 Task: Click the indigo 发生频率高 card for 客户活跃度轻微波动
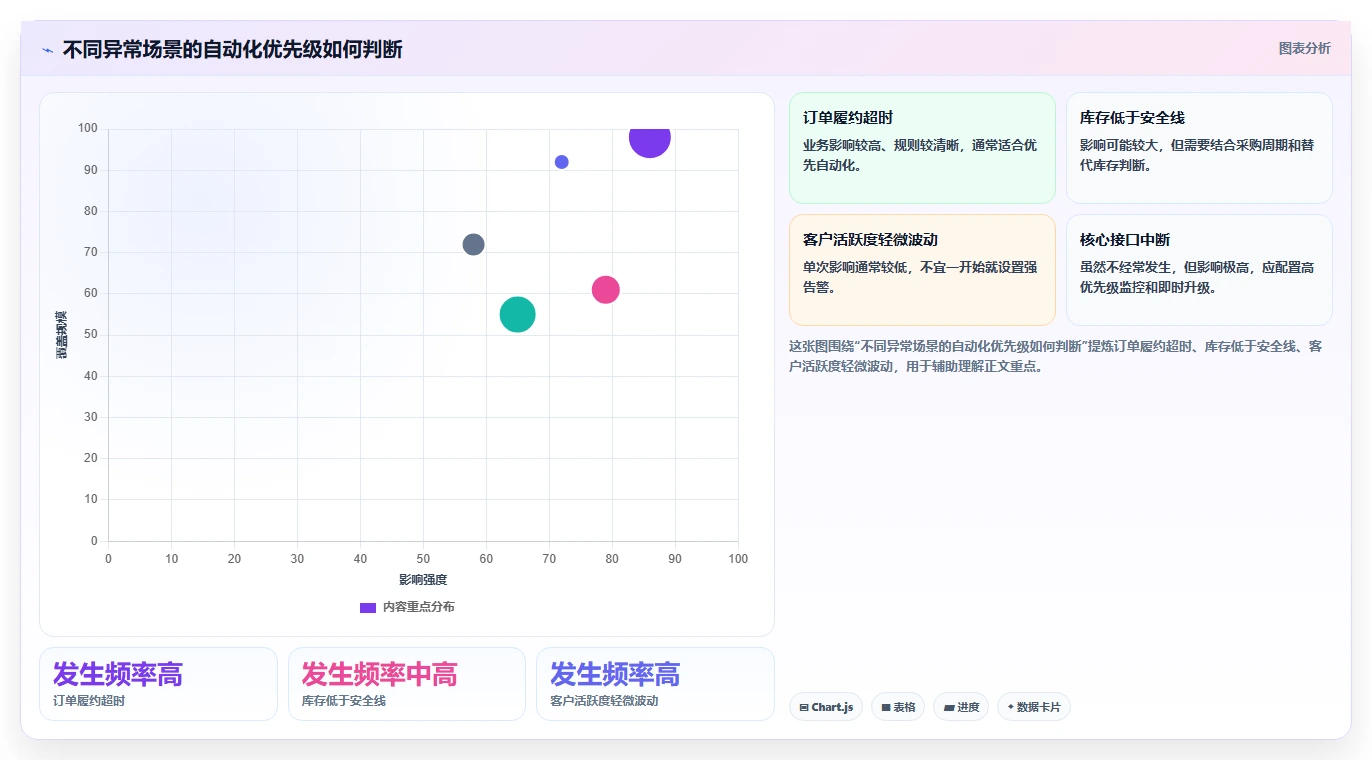click(x=655, y=684)
